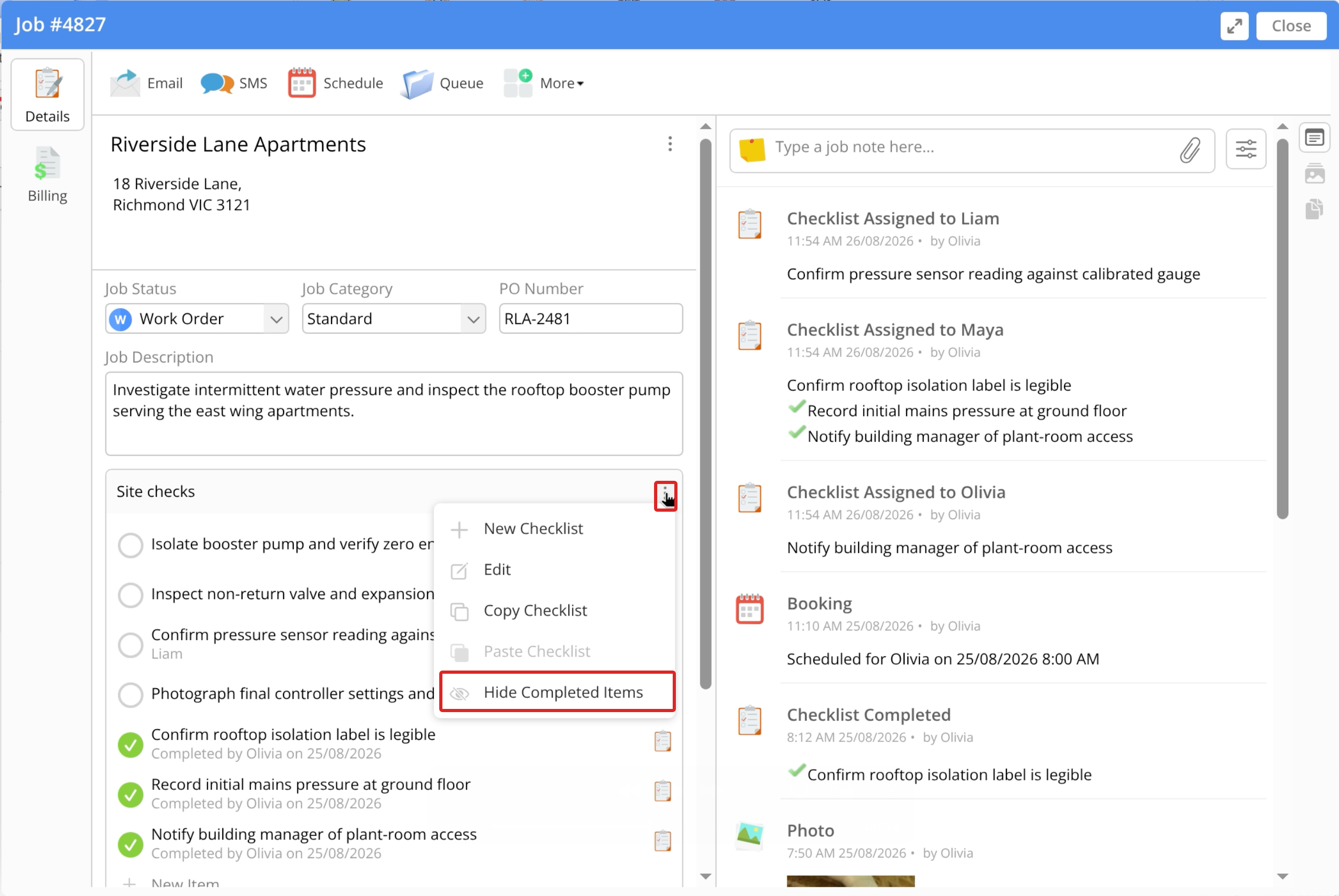The height and width of the screenshot is (896, 1339).
Task: Click the Checklist Assigned to Maya clipboard icon
Action: (x=749, y=335)
